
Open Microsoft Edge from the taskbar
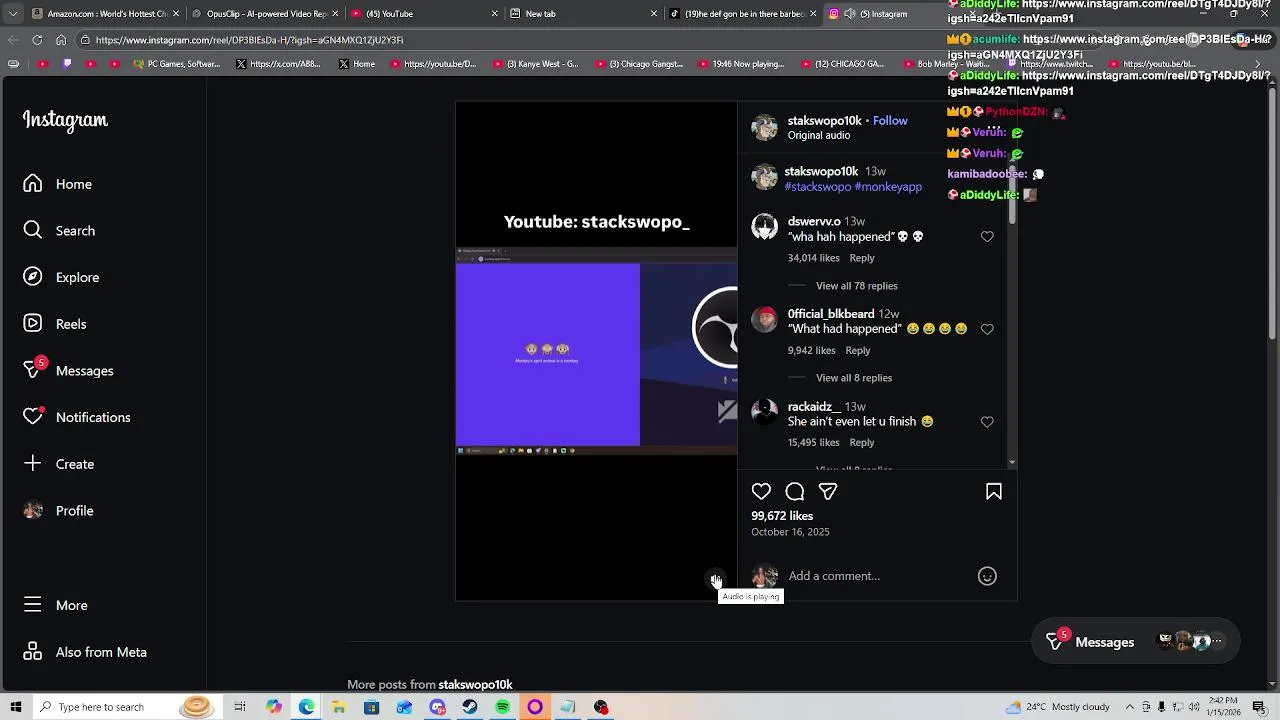point(306,707)
